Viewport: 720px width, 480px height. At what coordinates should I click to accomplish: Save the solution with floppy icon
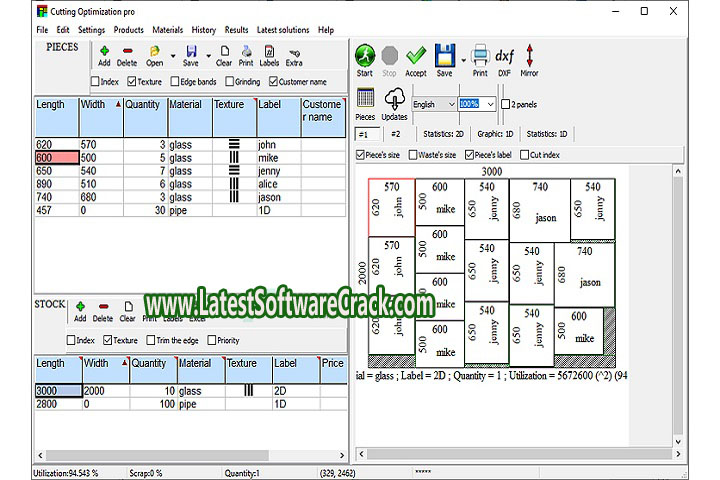tap(445, 60)
